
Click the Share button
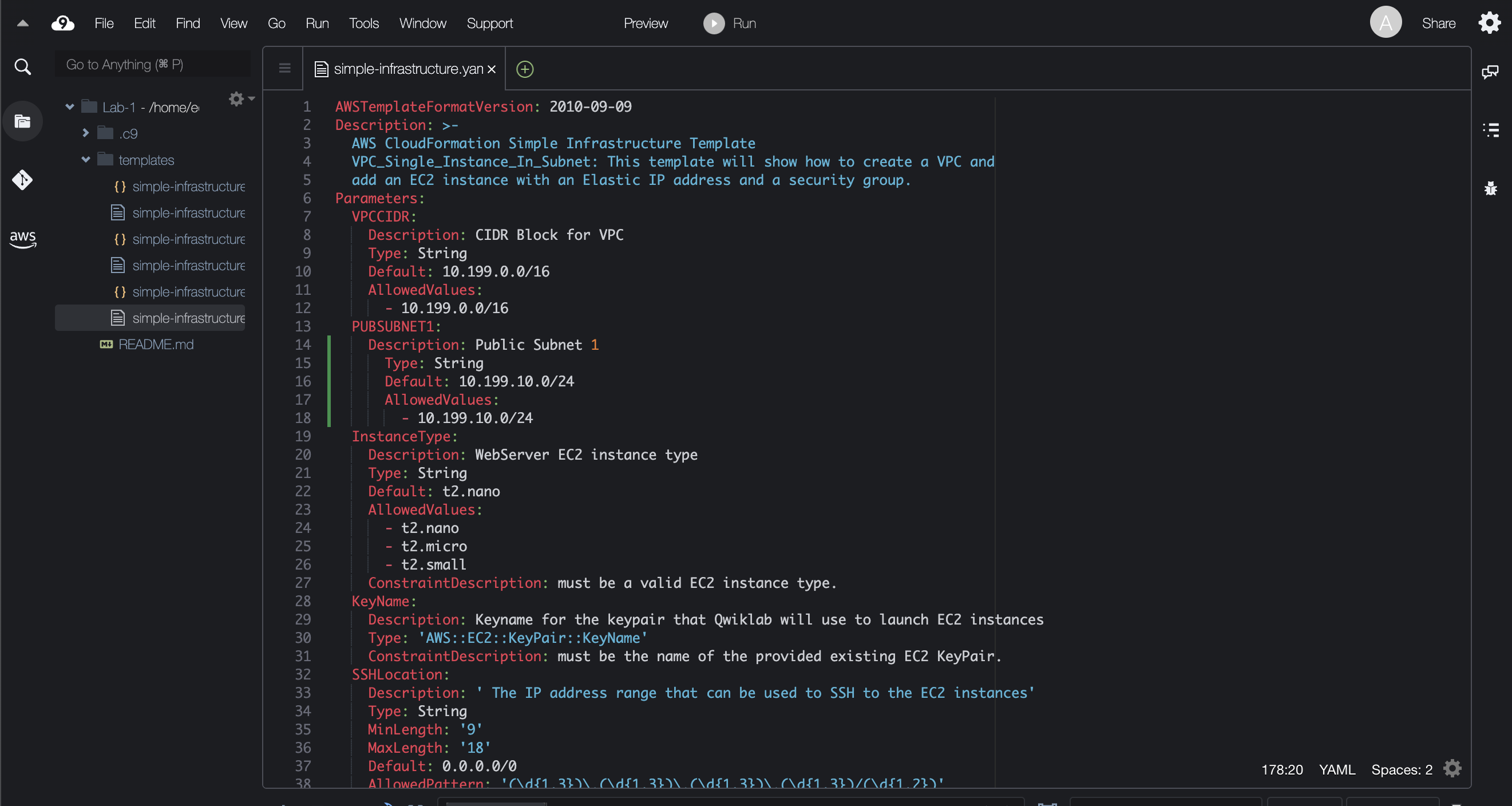[1439, 23]
